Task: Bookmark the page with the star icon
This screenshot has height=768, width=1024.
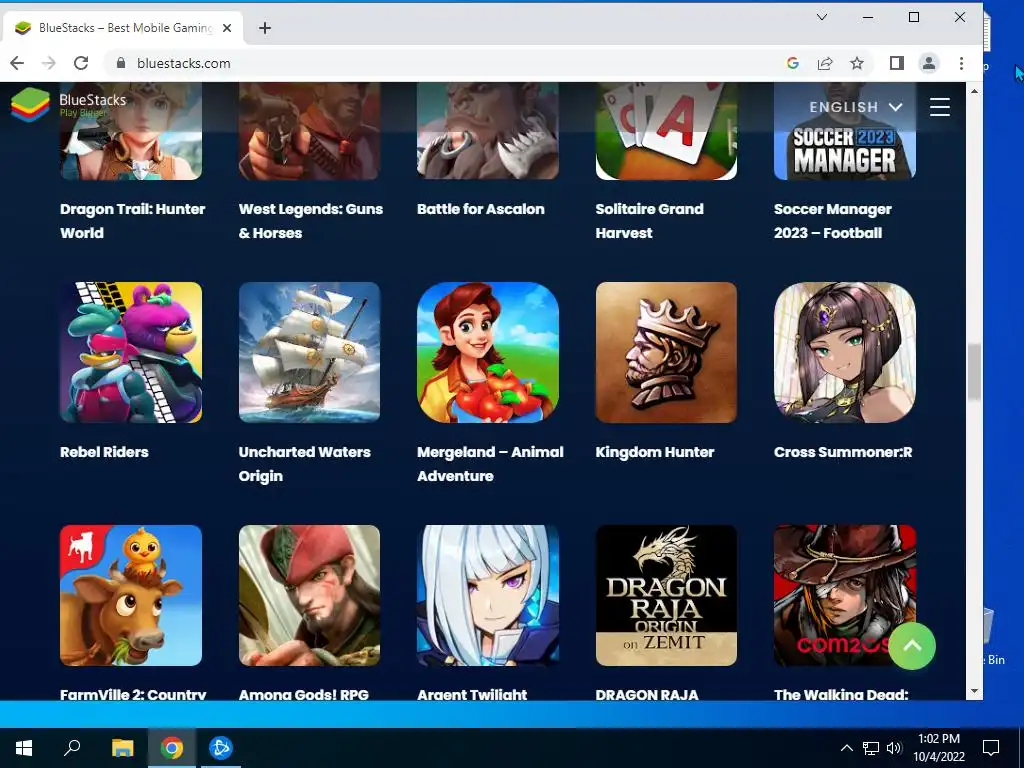Action: point(857,63)
